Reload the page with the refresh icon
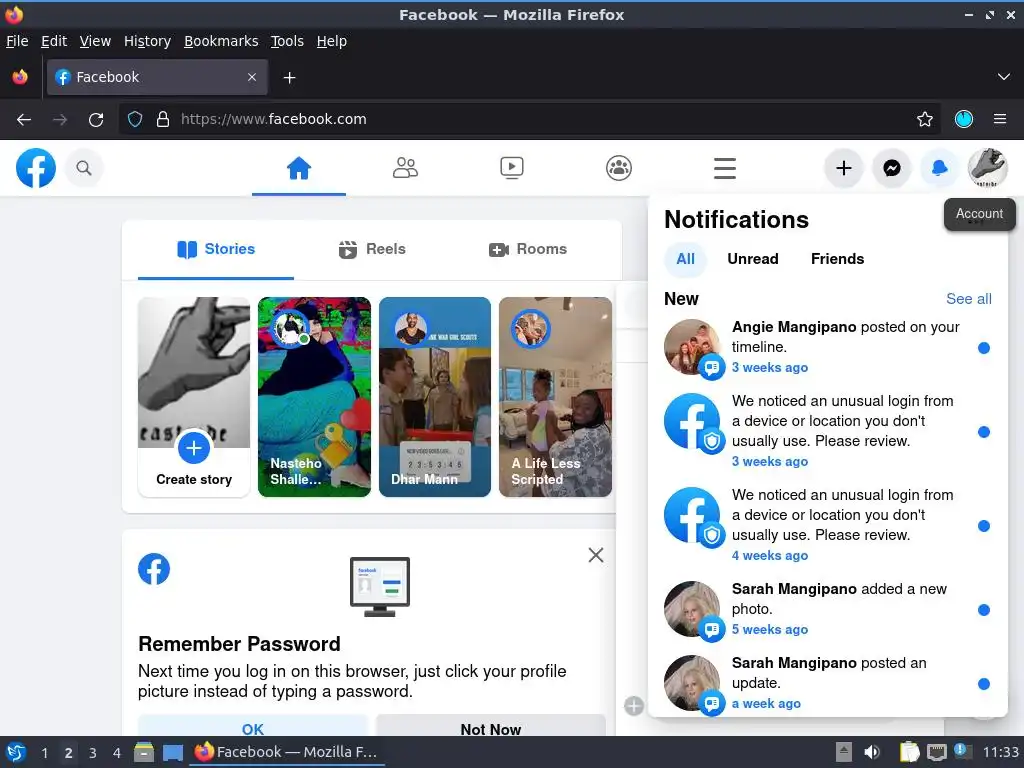The height and width of the screenshot is (768, 1024). [x=96, y=120]
